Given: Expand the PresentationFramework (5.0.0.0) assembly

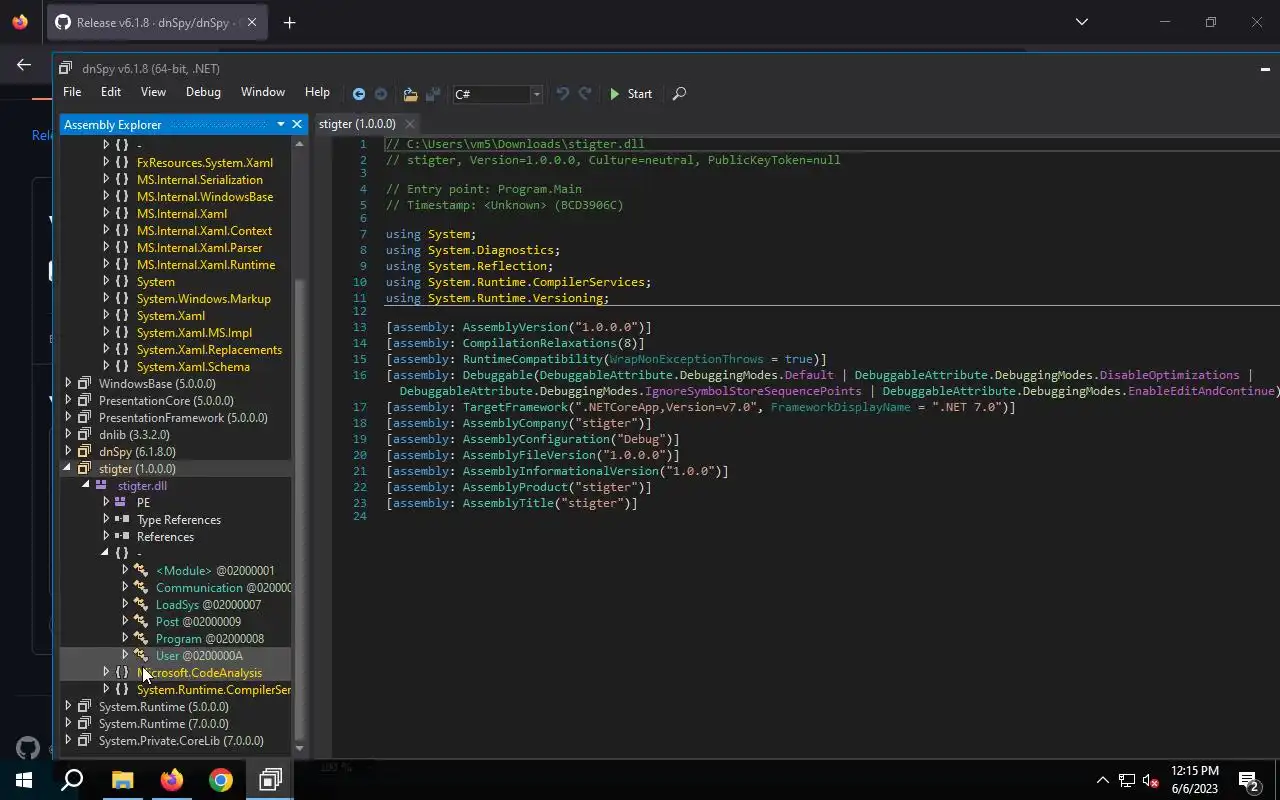Looking at the screenshot, I should (x=68, y=417).
